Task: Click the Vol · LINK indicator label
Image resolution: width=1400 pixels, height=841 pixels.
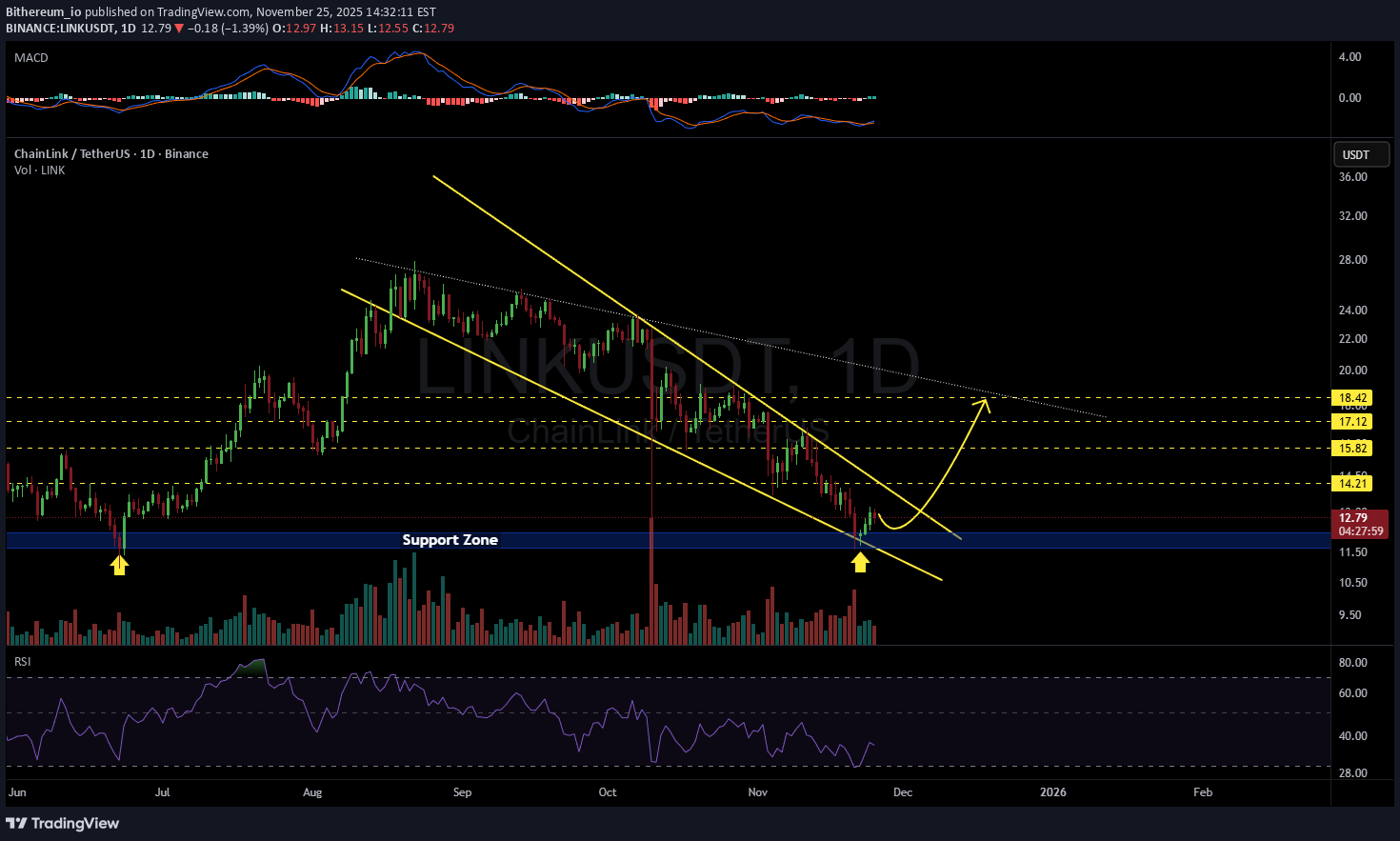Action: click(x=40, y=170)
